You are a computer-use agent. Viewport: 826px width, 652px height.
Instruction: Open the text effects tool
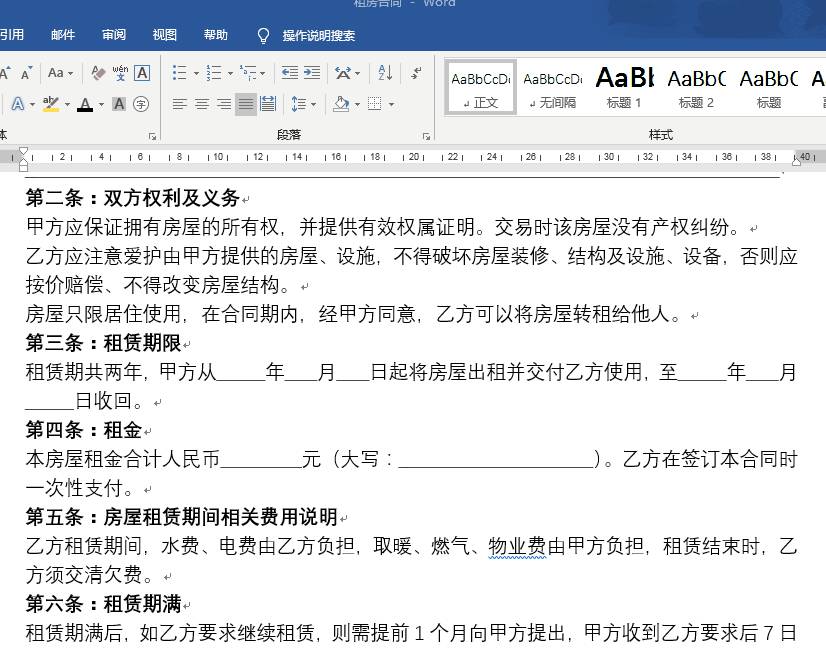[x=17, y=102]
